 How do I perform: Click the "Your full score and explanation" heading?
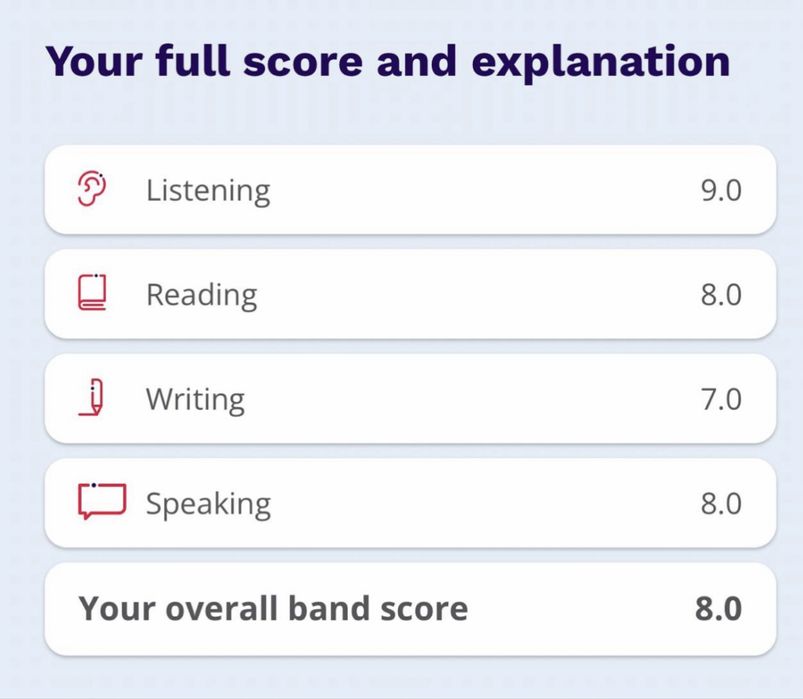click(388, 61)
